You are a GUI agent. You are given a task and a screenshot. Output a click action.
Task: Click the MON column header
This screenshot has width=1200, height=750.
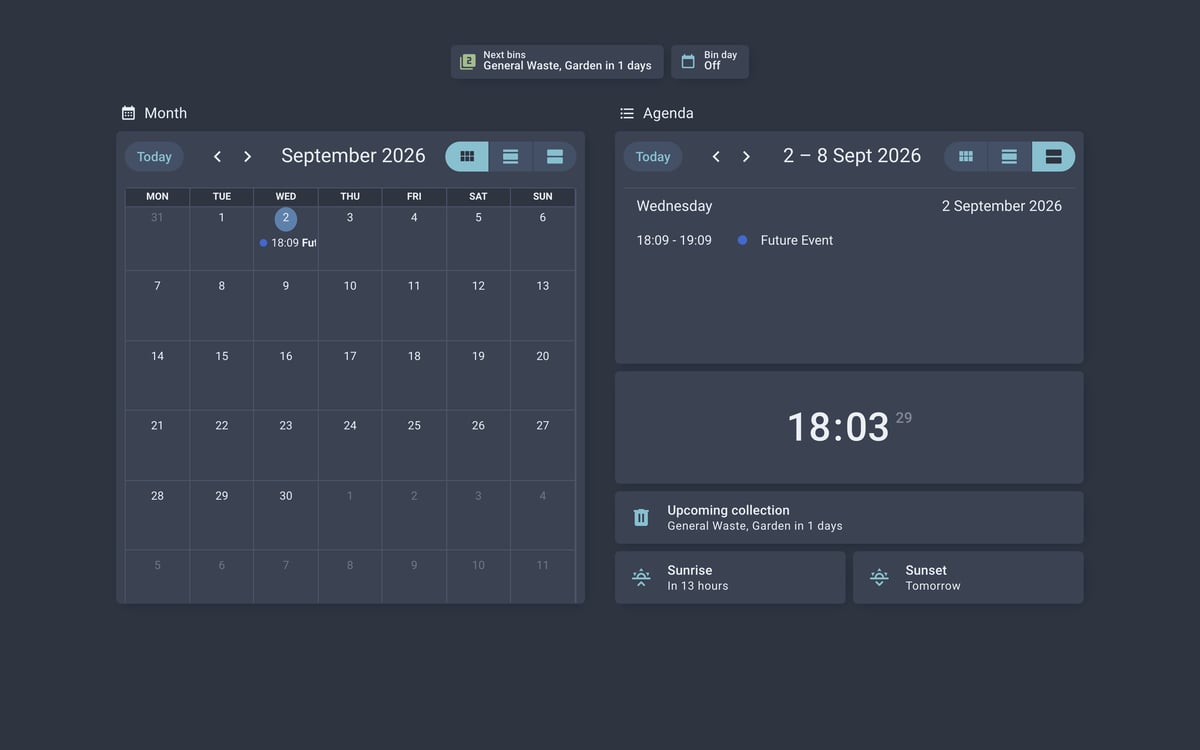(157, 197)
